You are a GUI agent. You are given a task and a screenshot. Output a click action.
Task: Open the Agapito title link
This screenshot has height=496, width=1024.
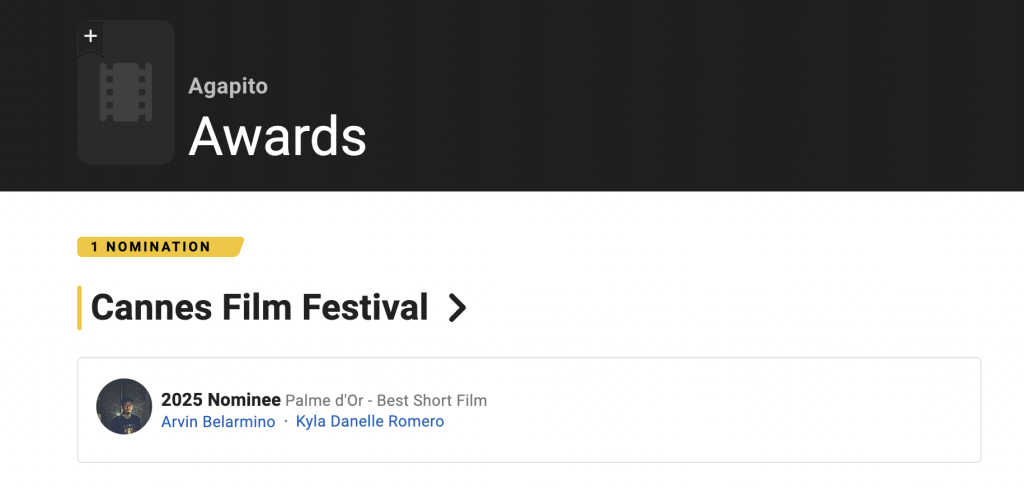(x=228, y=86)
